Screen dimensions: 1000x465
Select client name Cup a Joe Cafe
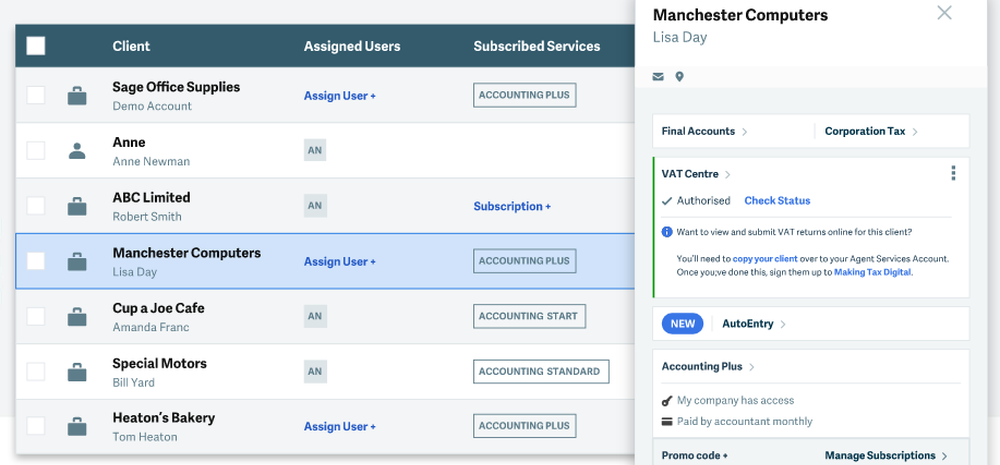(158, 308)
